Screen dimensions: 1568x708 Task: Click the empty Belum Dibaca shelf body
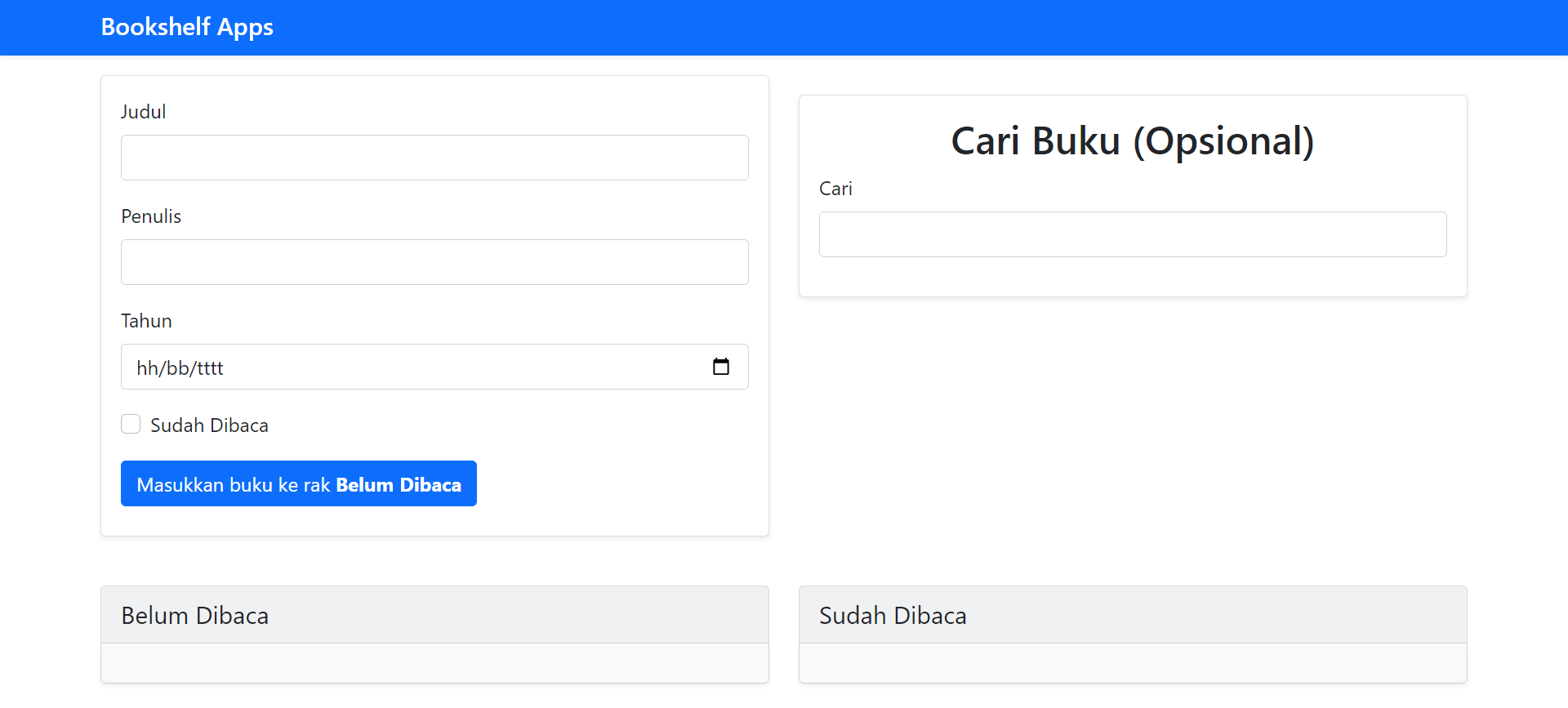click(434, 662)
